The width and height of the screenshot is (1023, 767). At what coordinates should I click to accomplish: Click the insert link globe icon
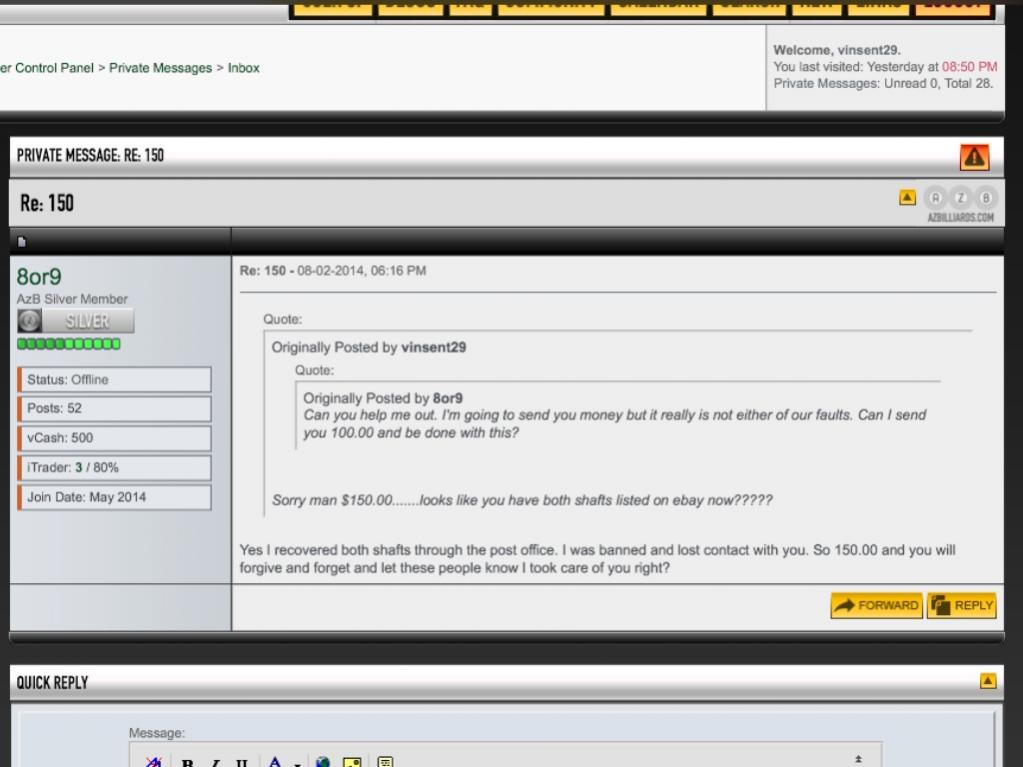pos(323,763)
